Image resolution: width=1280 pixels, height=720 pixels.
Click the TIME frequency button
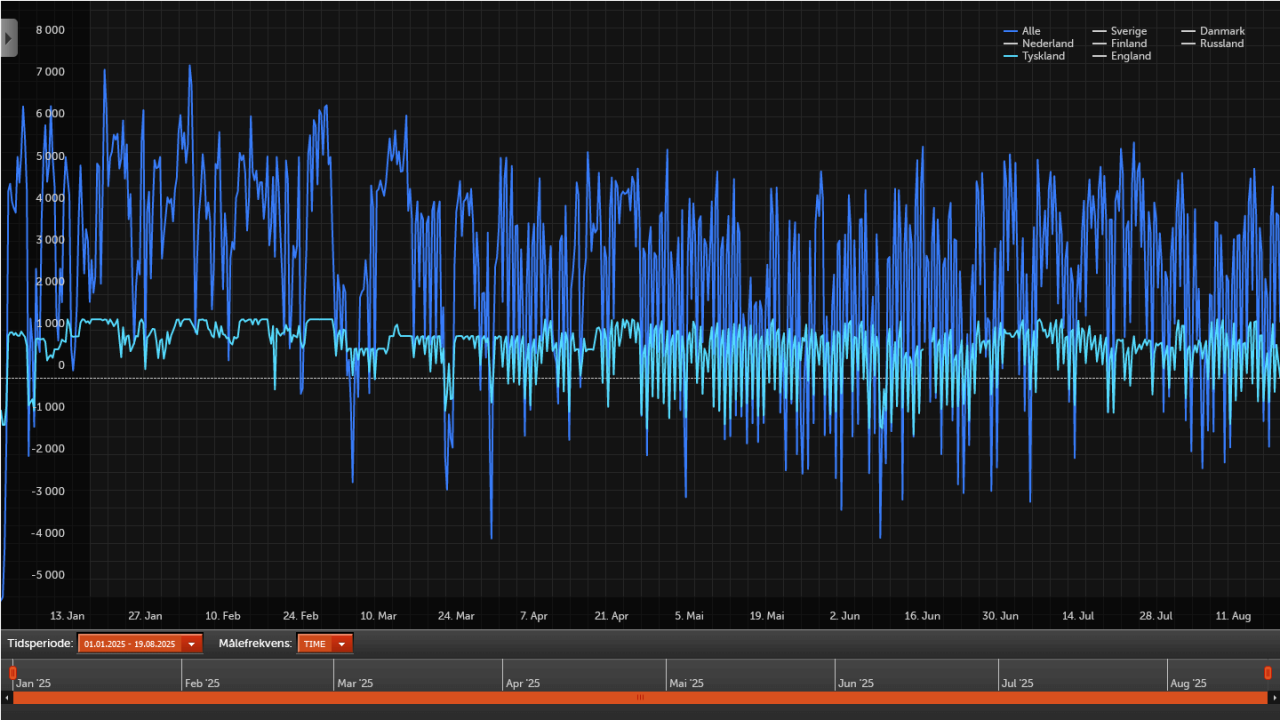point(317,643)
